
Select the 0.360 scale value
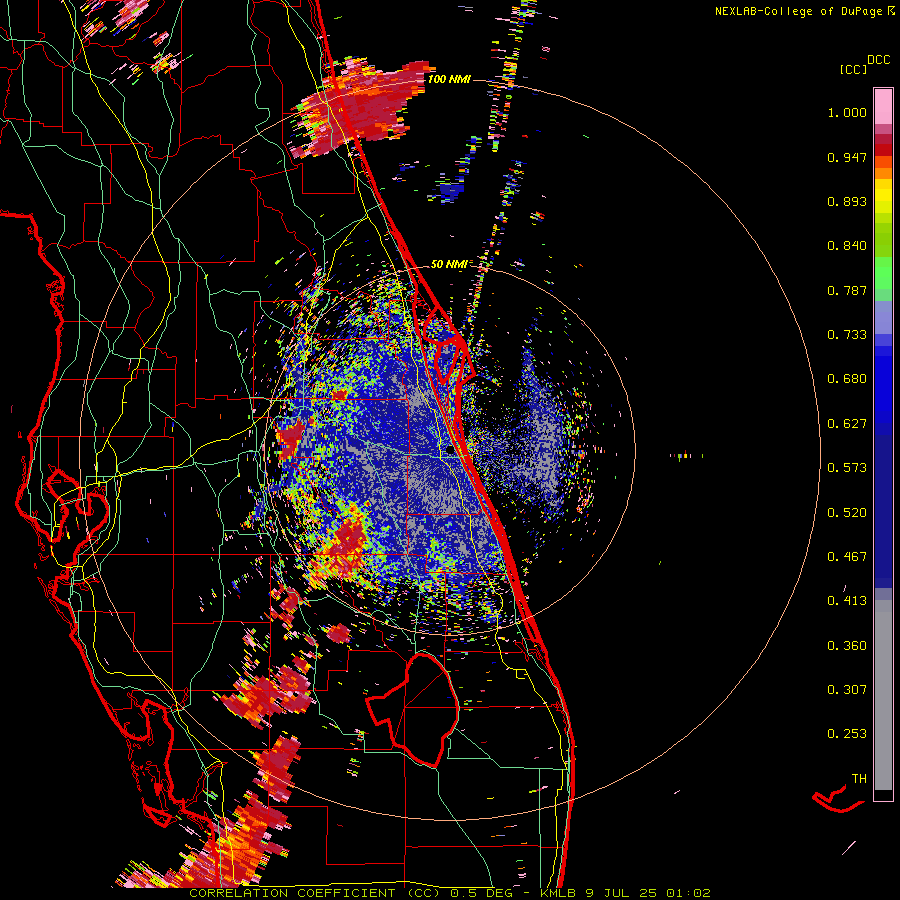tap(847, 646)
